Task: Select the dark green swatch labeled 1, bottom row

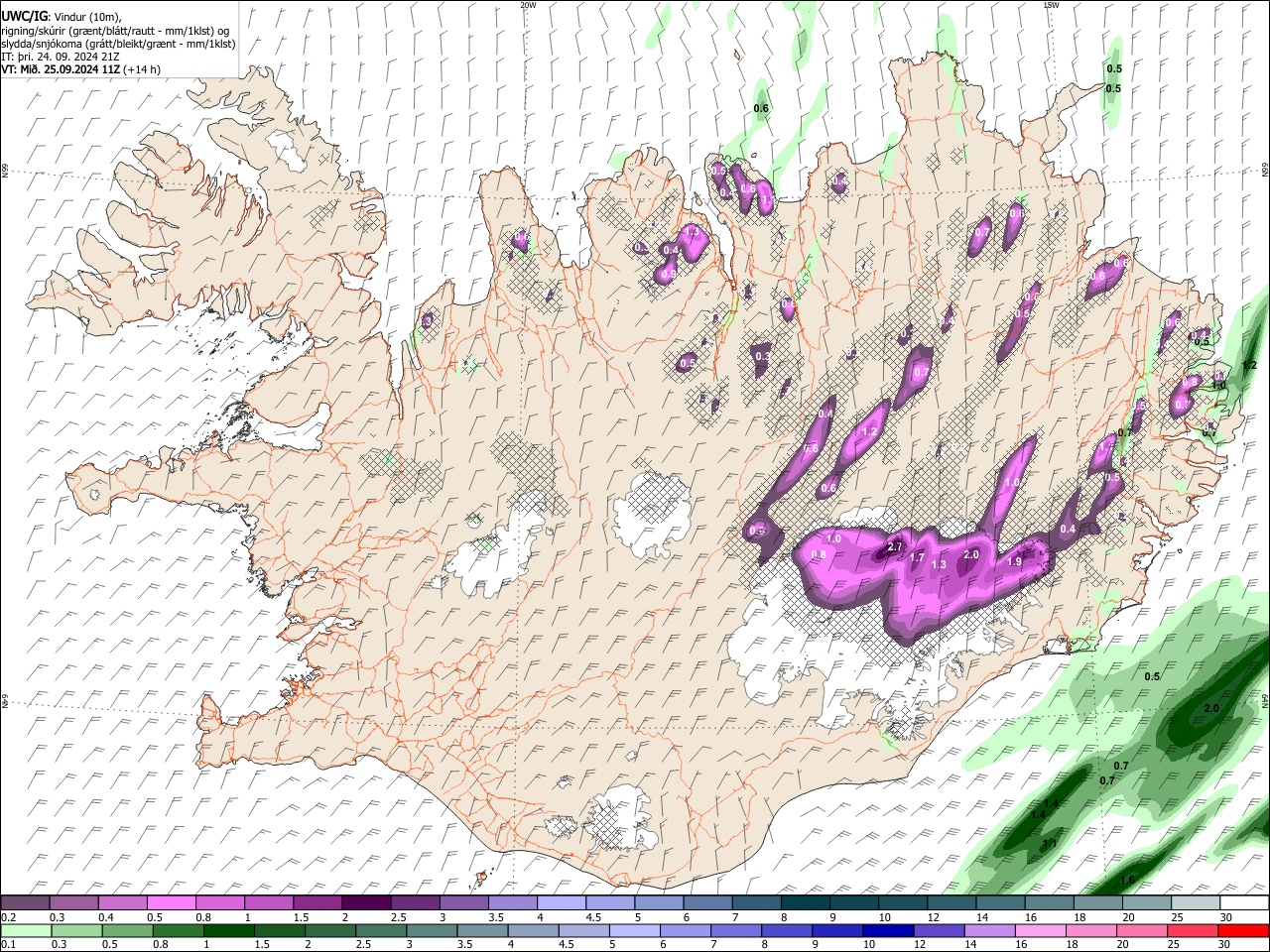Action: (228, 930)
